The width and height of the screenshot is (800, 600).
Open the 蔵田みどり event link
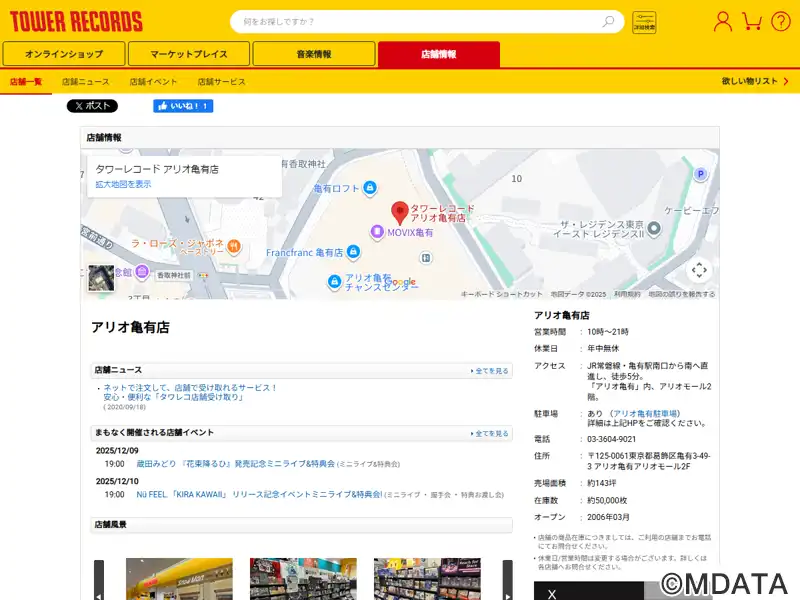235,464
